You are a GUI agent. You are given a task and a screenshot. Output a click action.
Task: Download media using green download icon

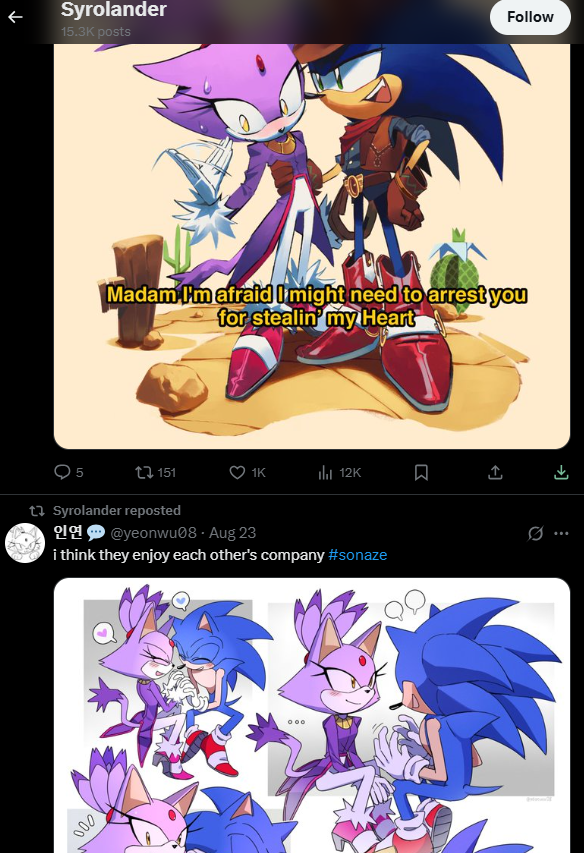pyautogui.click(x=561, y=472)
